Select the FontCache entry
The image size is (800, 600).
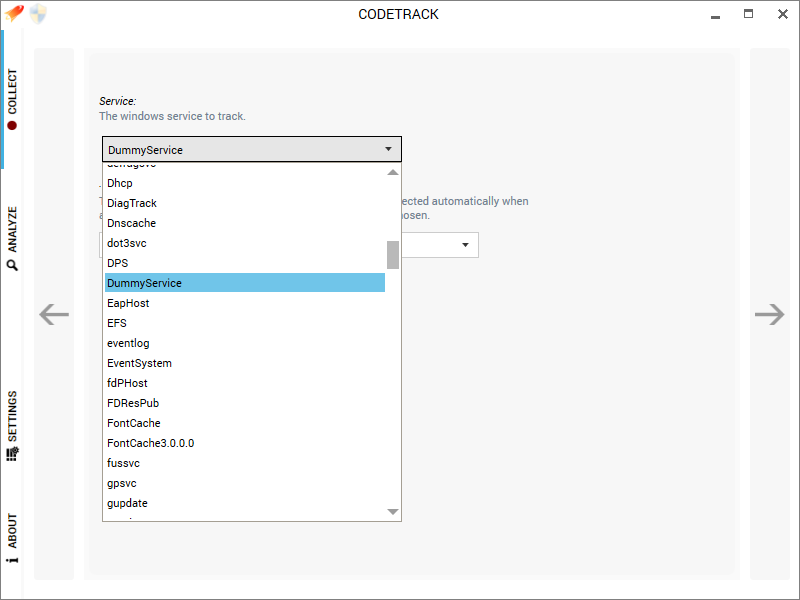pyautogui.click(x=245, y=423)
